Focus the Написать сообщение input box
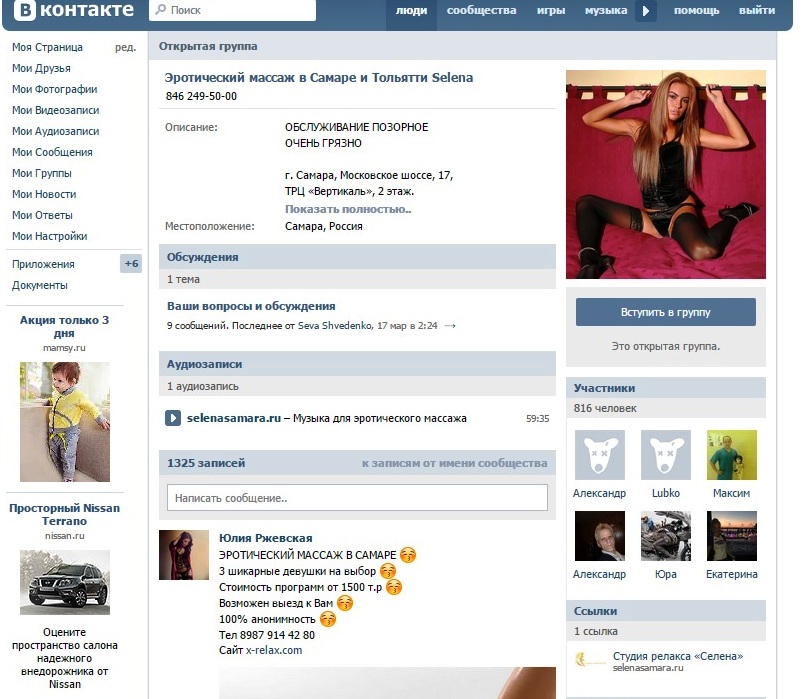 click(x=357, y=498)
